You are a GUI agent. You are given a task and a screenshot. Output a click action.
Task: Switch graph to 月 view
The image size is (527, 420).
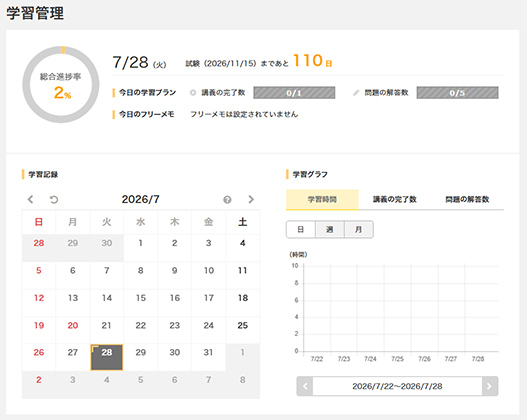pyautogui.click(x=359, y=229)
